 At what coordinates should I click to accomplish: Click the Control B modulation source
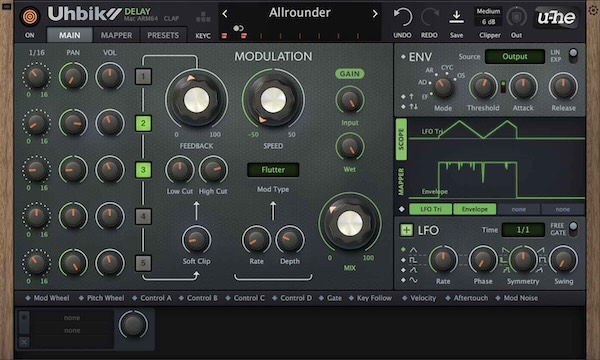198,298
